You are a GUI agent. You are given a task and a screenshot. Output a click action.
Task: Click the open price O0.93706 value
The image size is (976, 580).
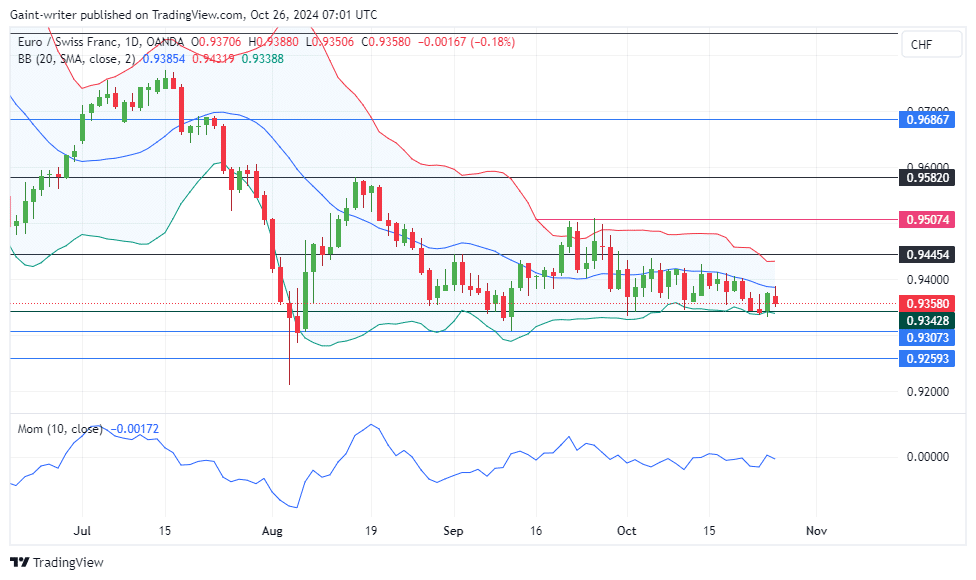click(x=215, y=42)
